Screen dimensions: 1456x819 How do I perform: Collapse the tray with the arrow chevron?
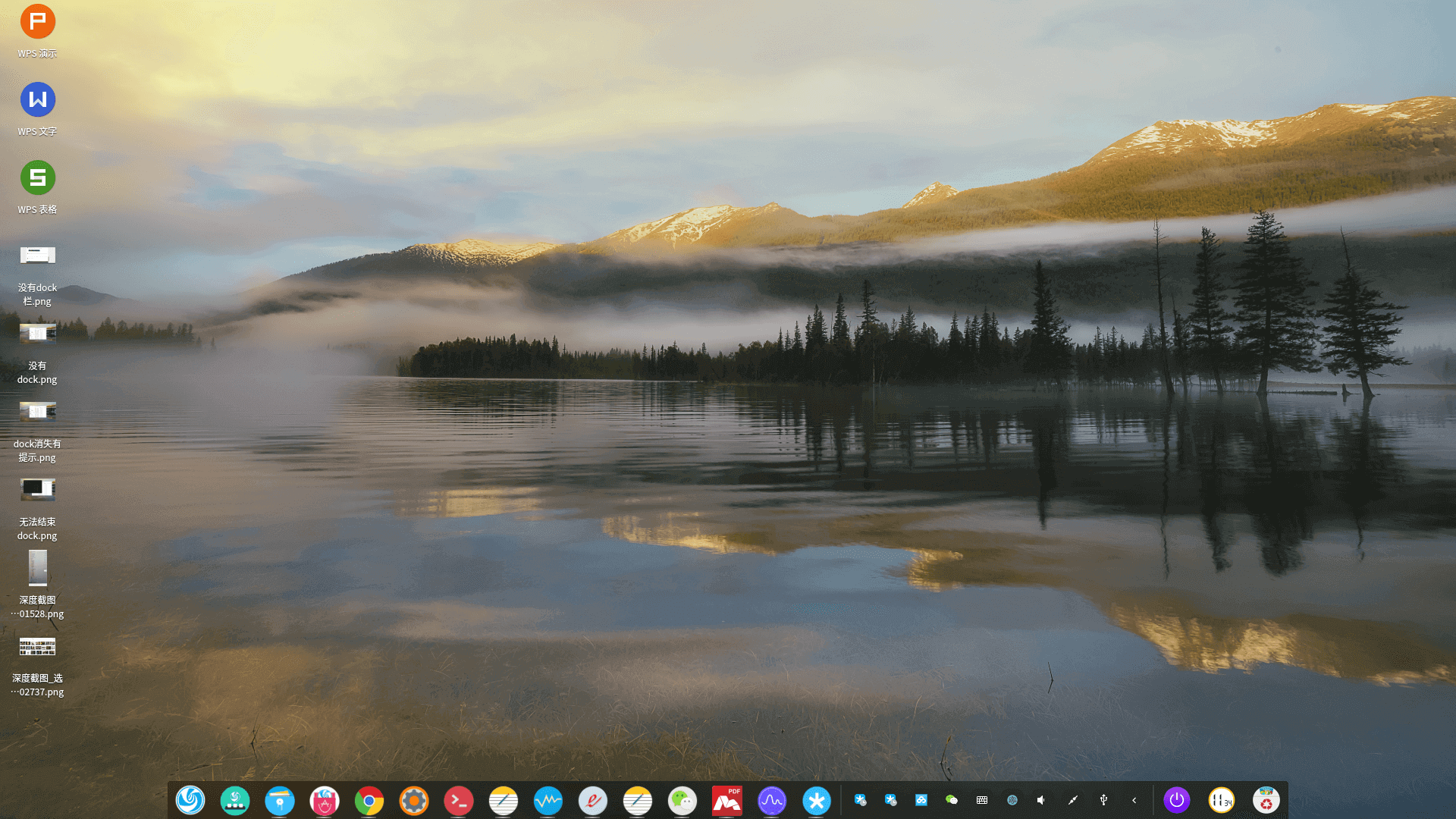(1134, 800)
